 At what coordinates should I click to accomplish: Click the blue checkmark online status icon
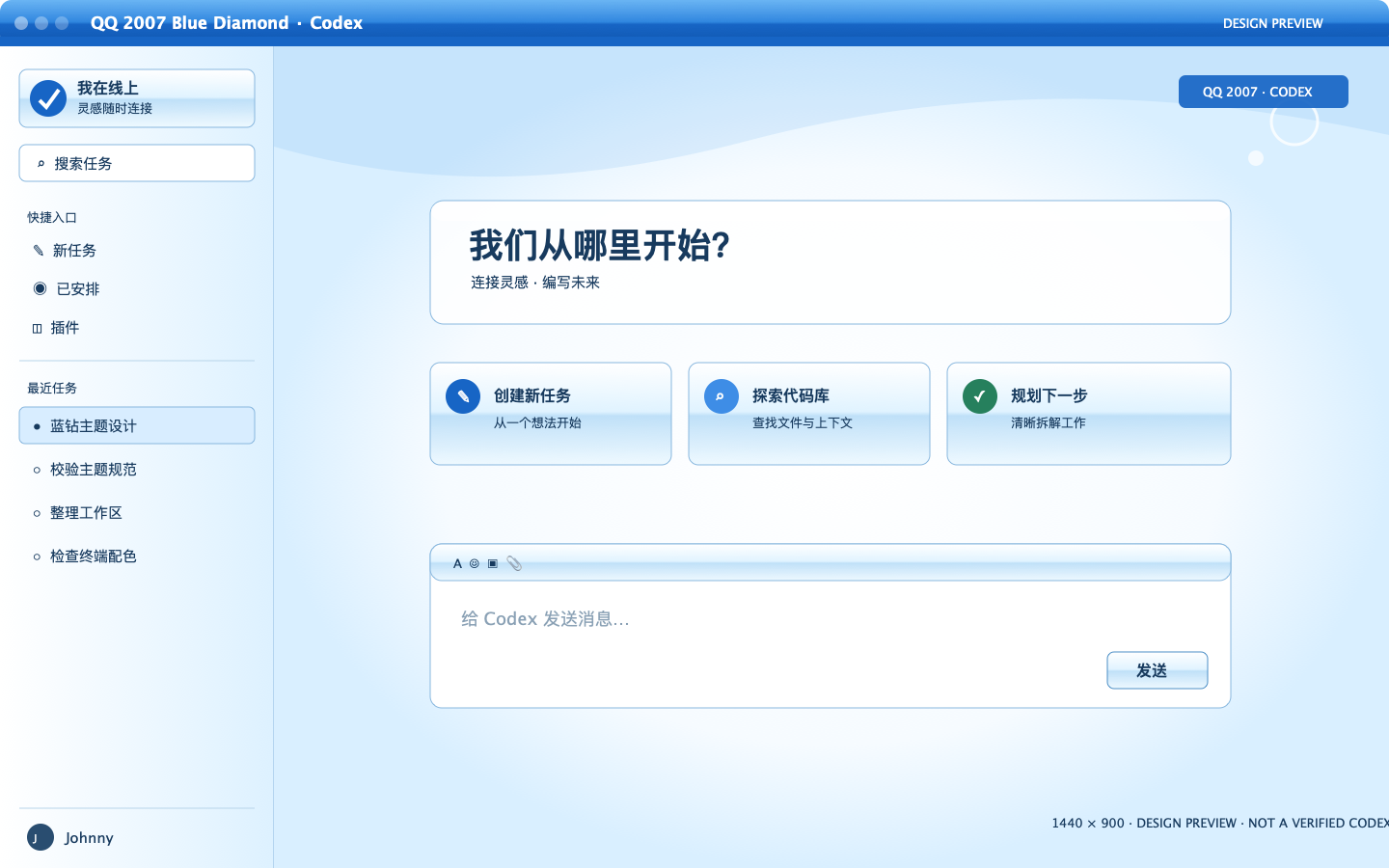[48, 98]
